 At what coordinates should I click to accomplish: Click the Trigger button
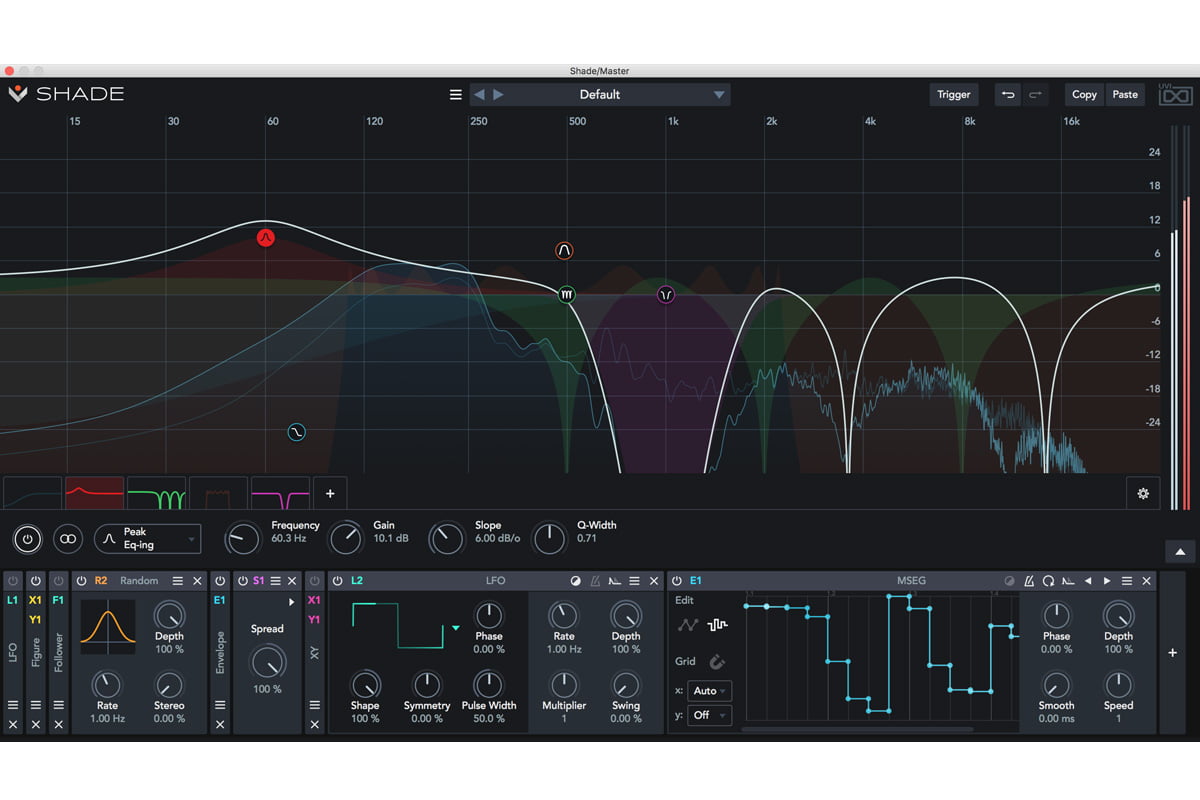(x=953, y=95)
